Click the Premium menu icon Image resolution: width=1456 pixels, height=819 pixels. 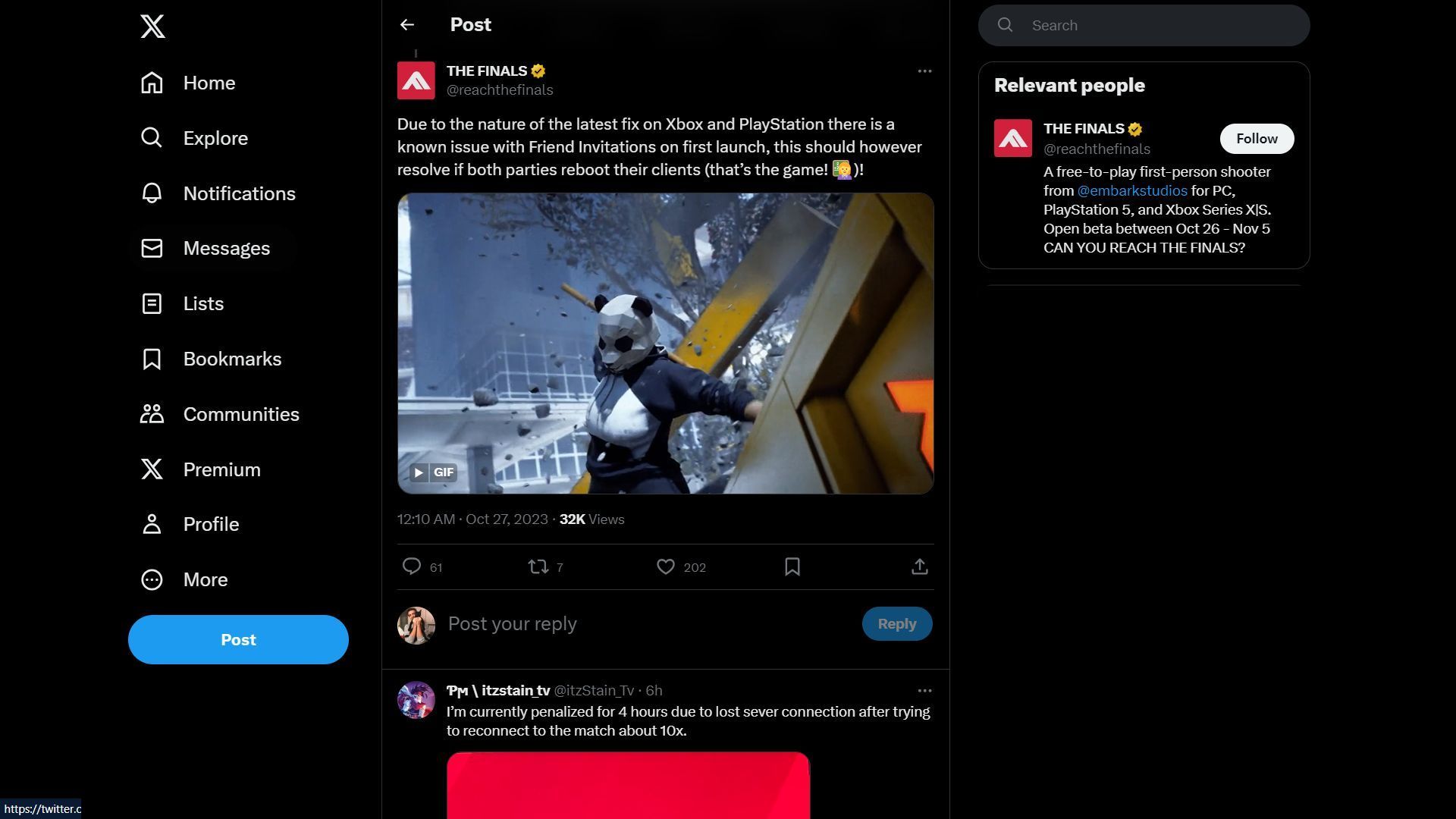(x=152, y=470)
